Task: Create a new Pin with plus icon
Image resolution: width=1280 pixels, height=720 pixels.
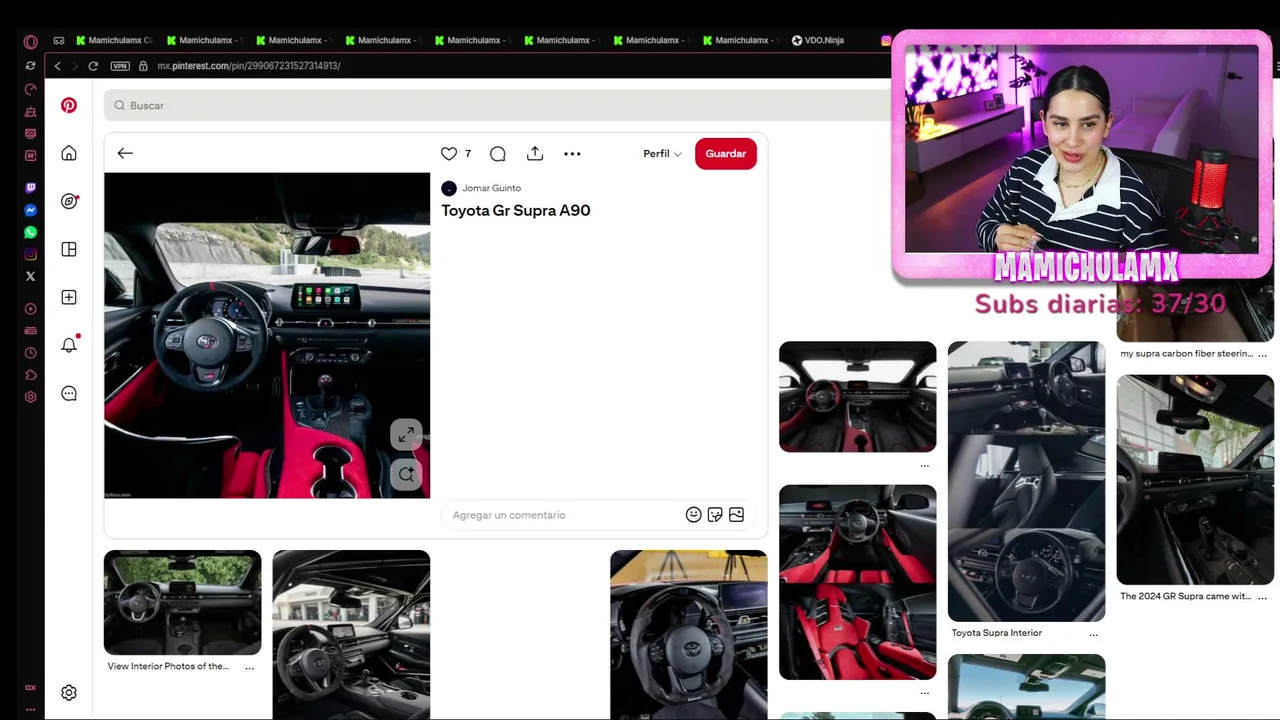Action: click(x=69, y=297)
